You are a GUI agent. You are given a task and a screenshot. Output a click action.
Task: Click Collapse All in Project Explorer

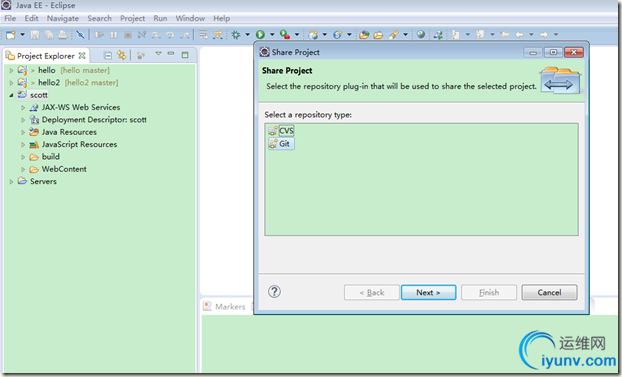108,56
